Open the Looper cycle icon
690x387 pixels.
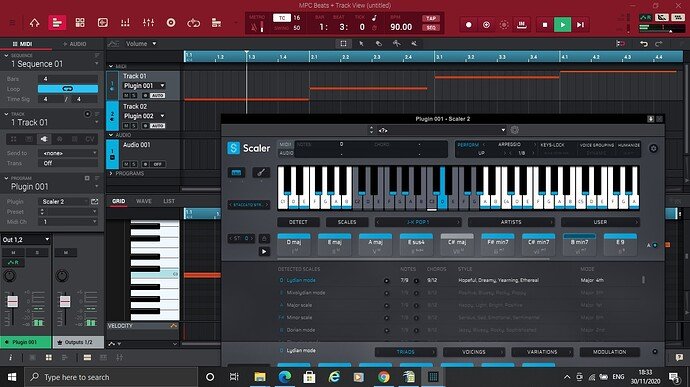coord(194,23)
